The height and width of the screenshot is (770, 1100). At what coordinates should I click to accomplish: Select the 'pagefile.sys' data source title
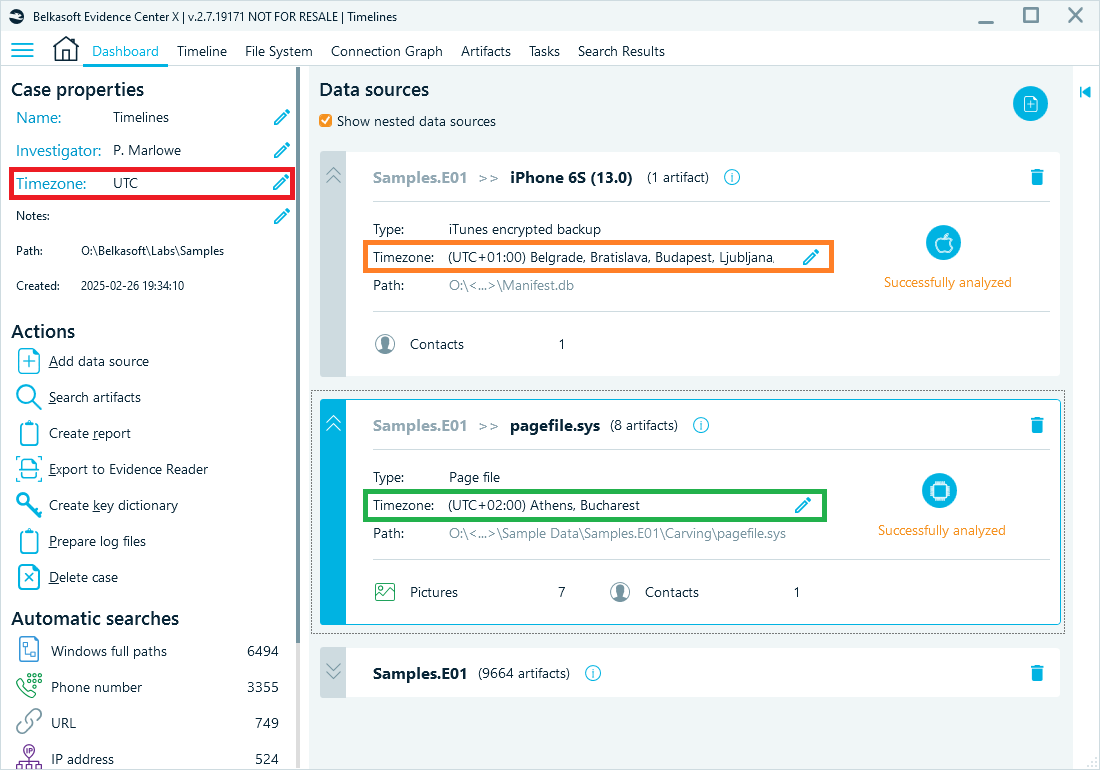point(555,426)
